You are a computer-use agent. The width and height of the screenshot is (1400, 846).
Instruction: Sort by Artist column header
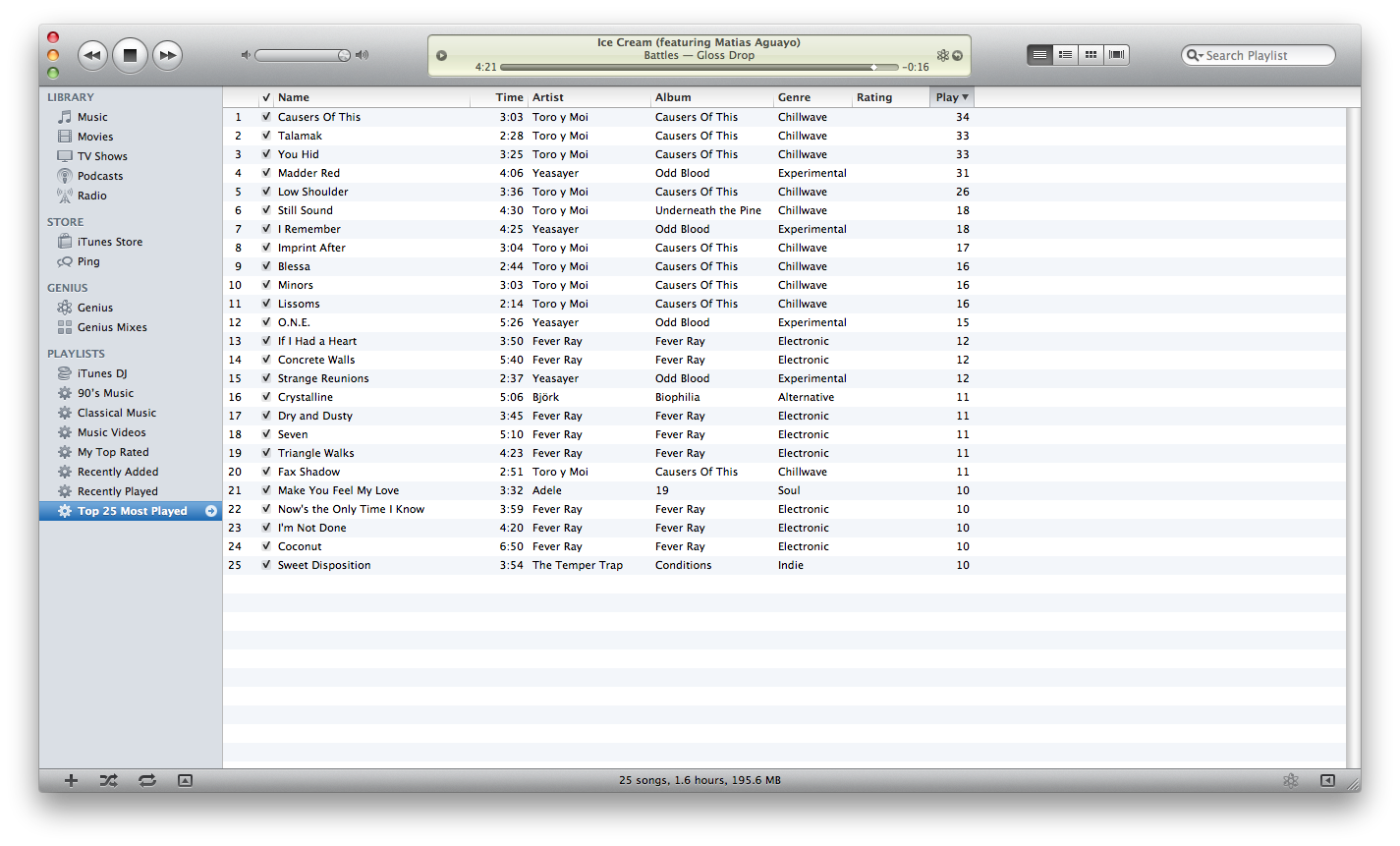[589, 97]
